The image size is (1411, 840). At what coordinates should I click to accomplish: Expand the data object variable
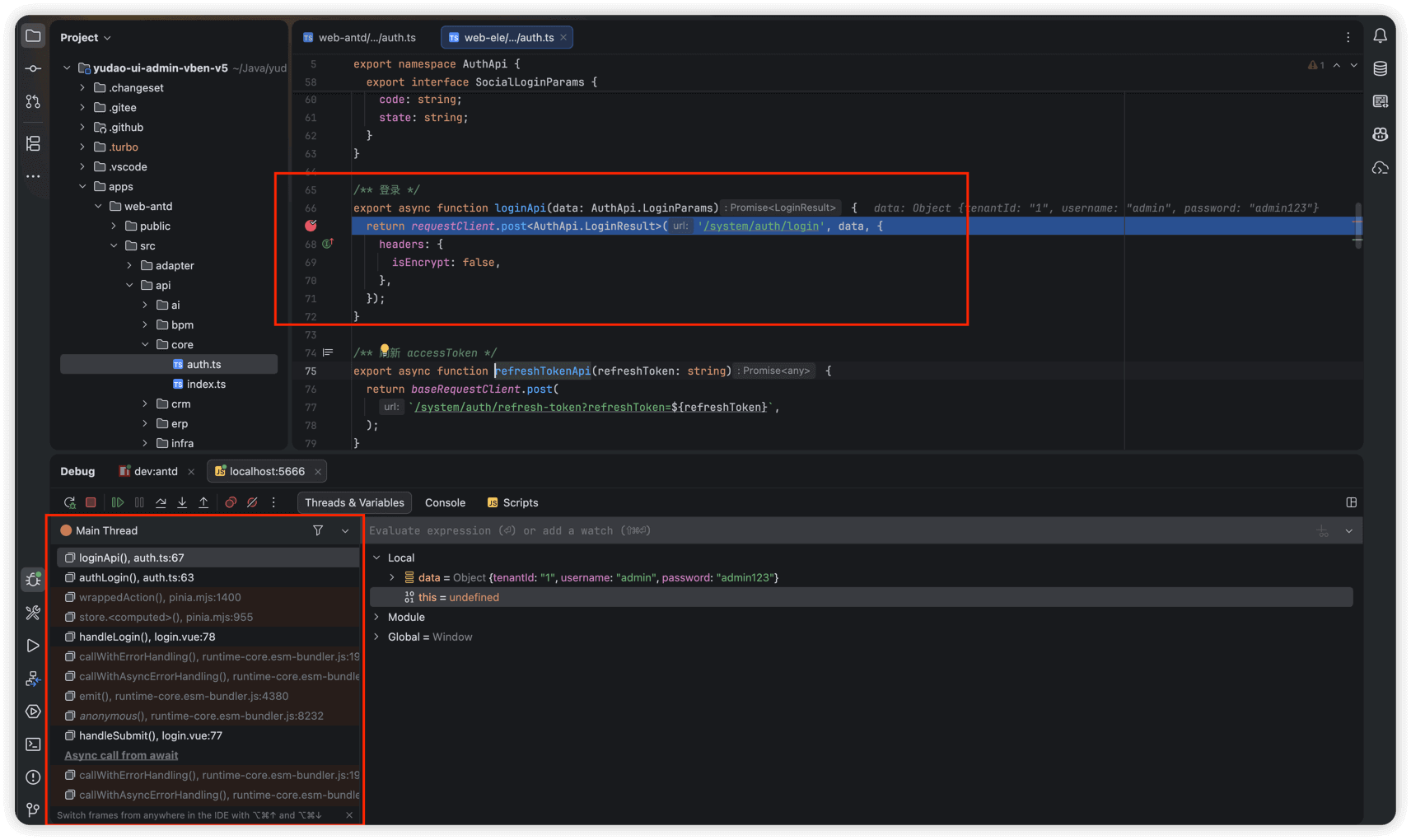click(392, 578)
